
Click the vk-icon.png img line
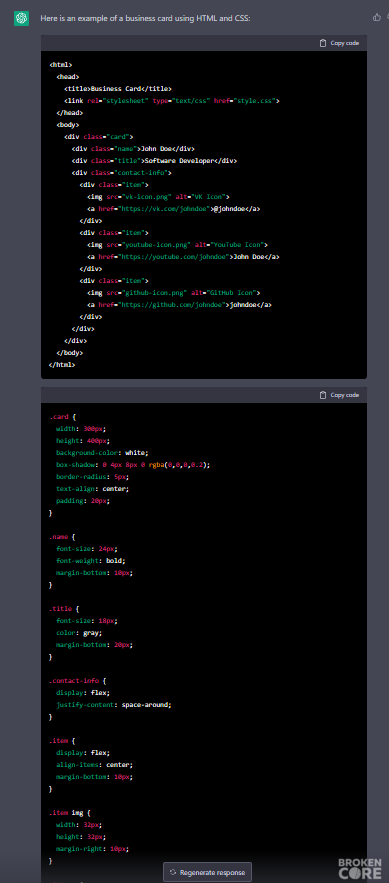pos(158,197)
